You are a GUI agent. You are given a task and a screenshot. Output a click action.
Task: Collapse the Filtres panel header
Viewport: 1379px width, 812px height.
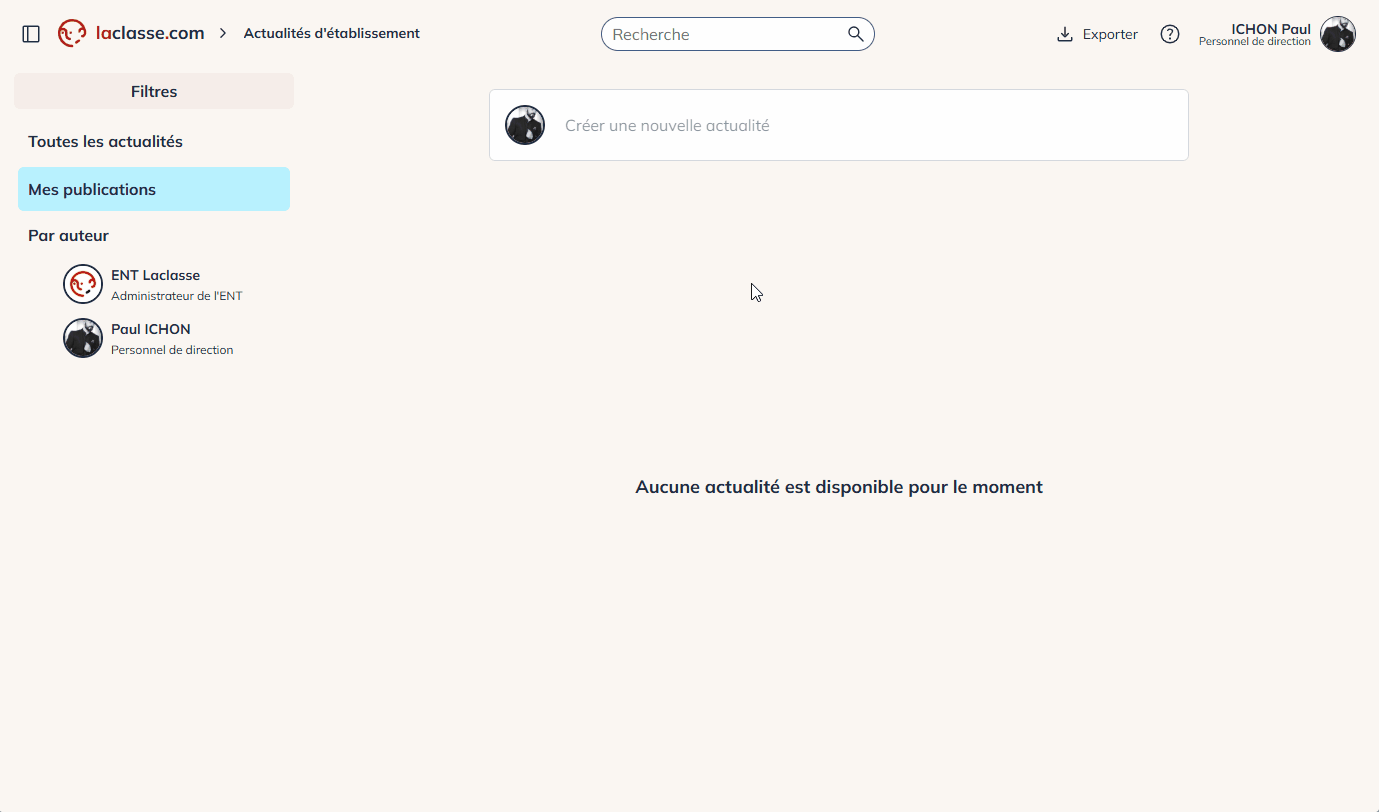(154, 91)
